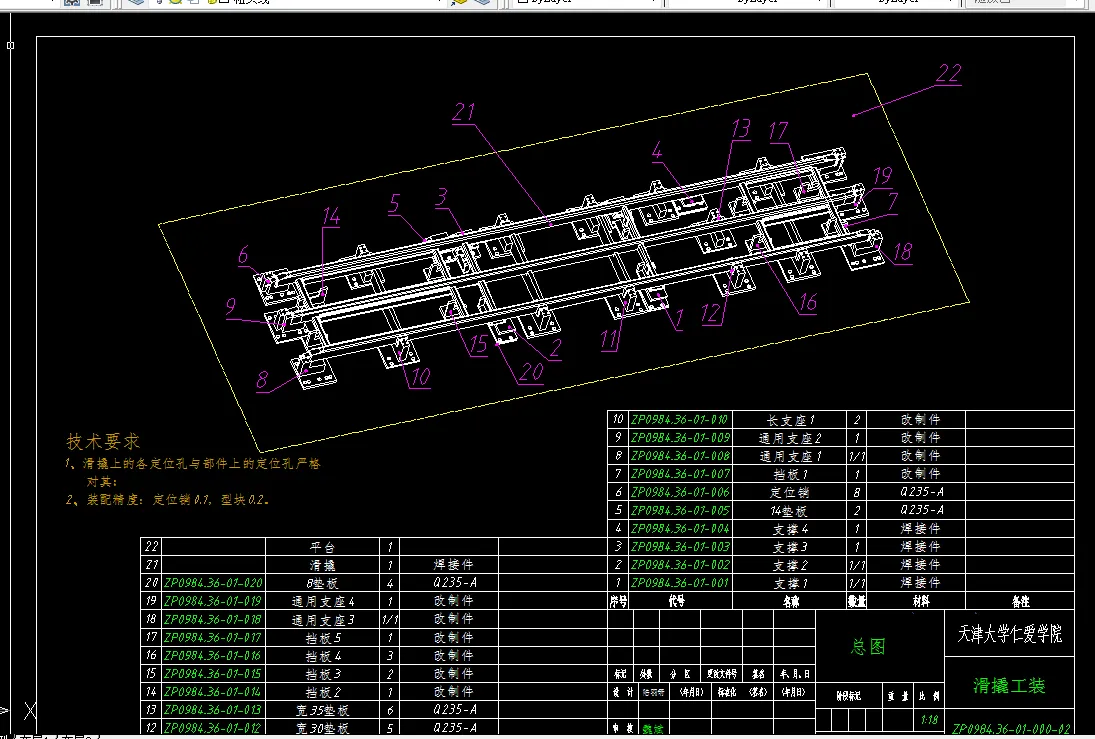This screenshot has width=1095, height=739.
Task: Select the 支撑2 name cell
Action: pos(790,565)
